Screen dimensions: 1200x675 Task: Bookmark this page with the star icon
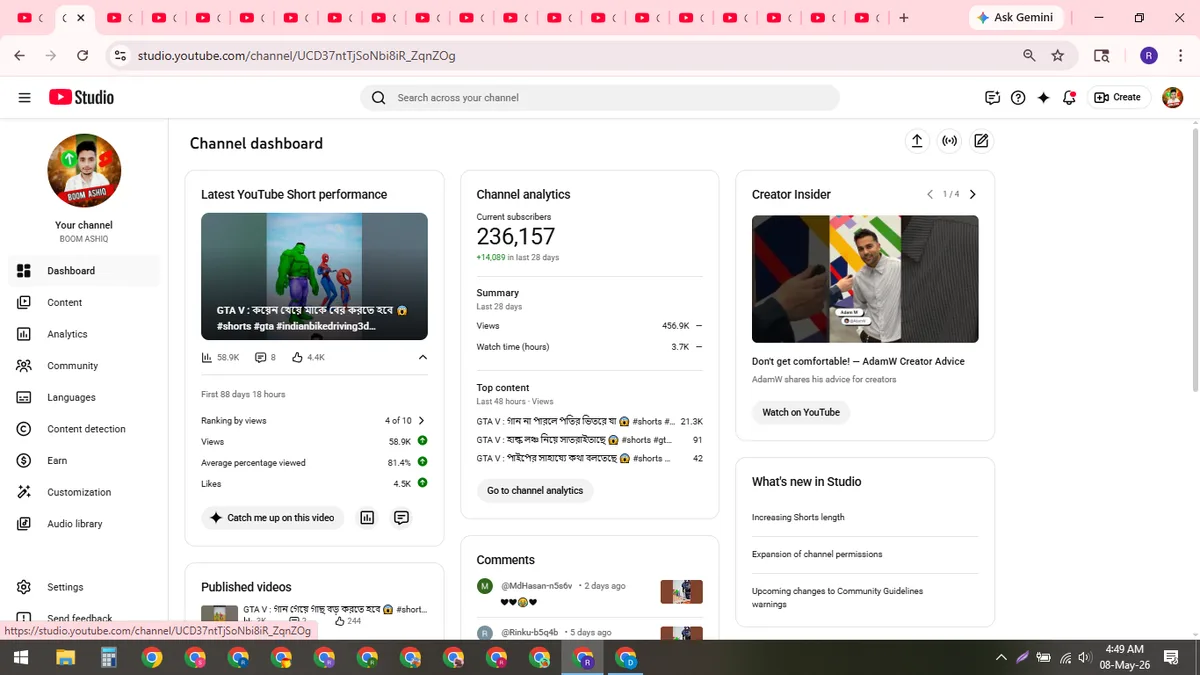pyautogui.click(x=1058, y=56)
